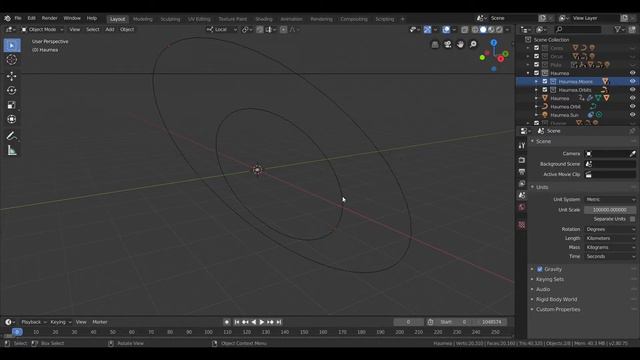
Task: Open the Window menu
Action: [x=72, y=18]
